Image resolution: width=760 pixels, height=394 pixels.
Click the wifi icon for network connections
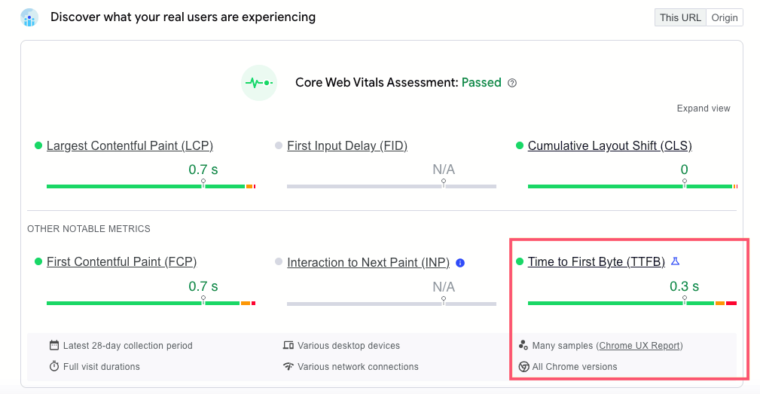[288, 366]
